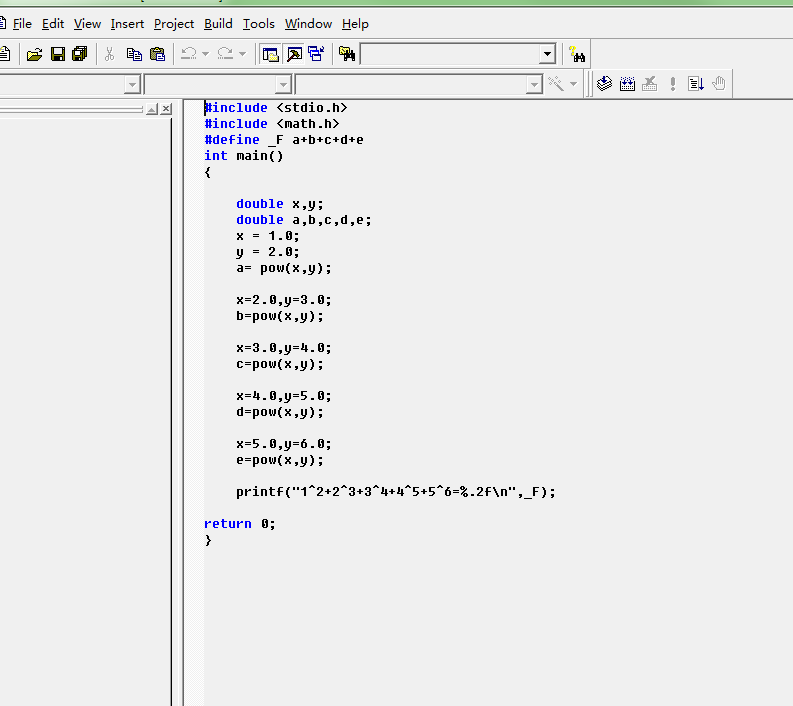Screen dimensions: 793x706
Task: Open the View menu
Action: pyautogui.click(x=87, y=24)
